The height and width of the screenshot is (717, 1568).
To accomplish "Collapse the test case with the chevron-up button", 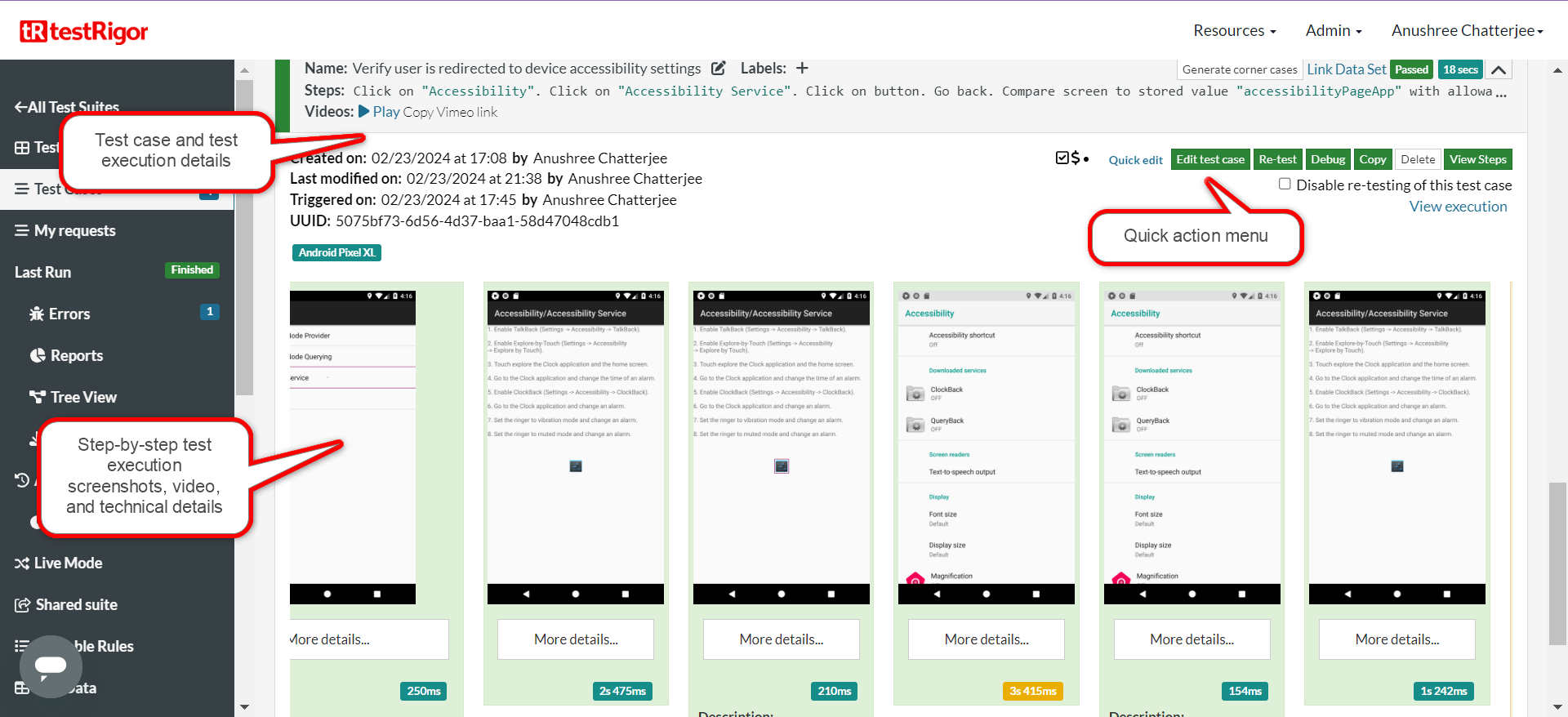I will tap(1499, 70).
